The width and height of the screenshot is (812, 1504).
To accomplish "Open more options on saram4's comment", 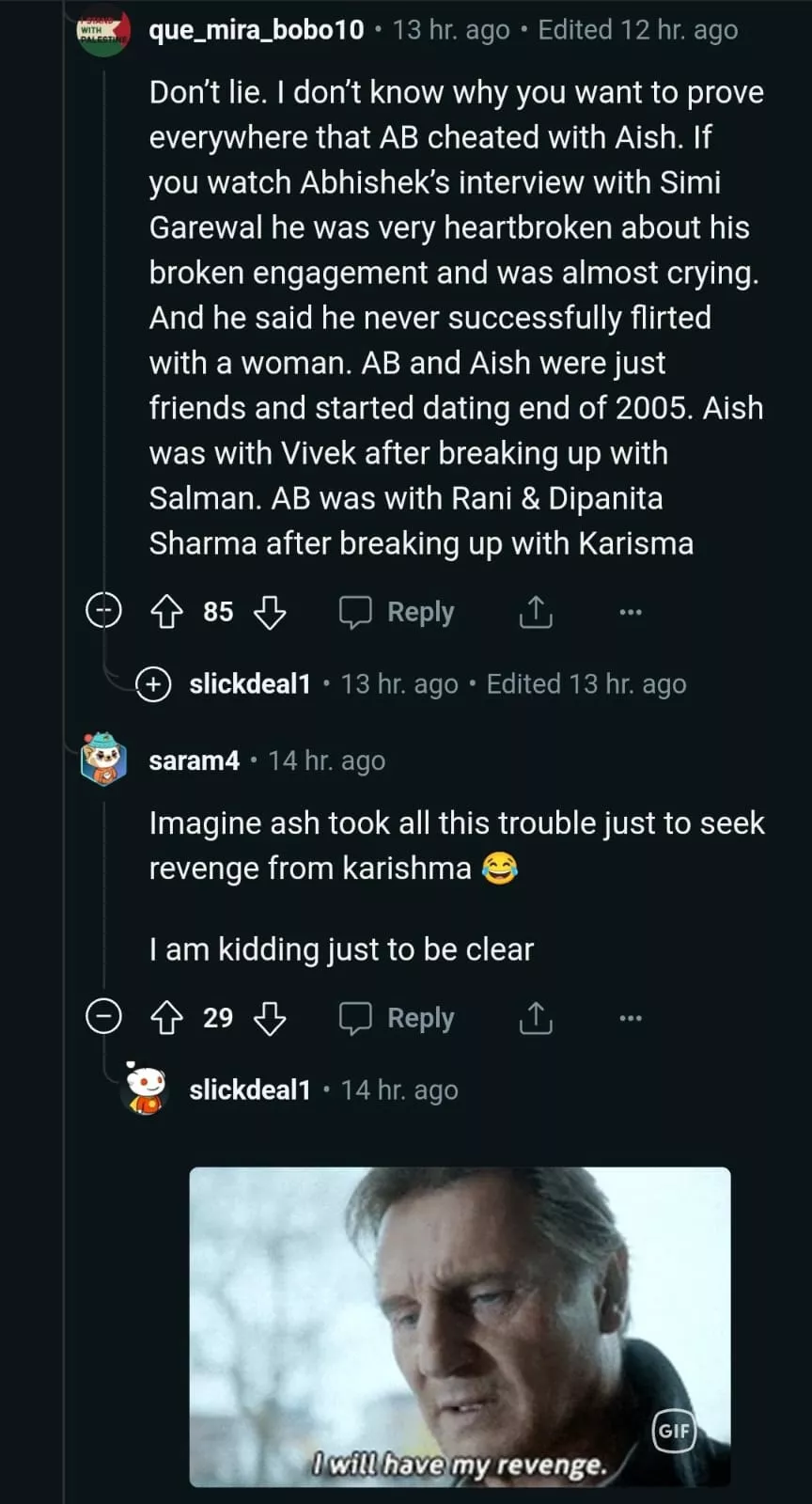I will point(631,1018).
